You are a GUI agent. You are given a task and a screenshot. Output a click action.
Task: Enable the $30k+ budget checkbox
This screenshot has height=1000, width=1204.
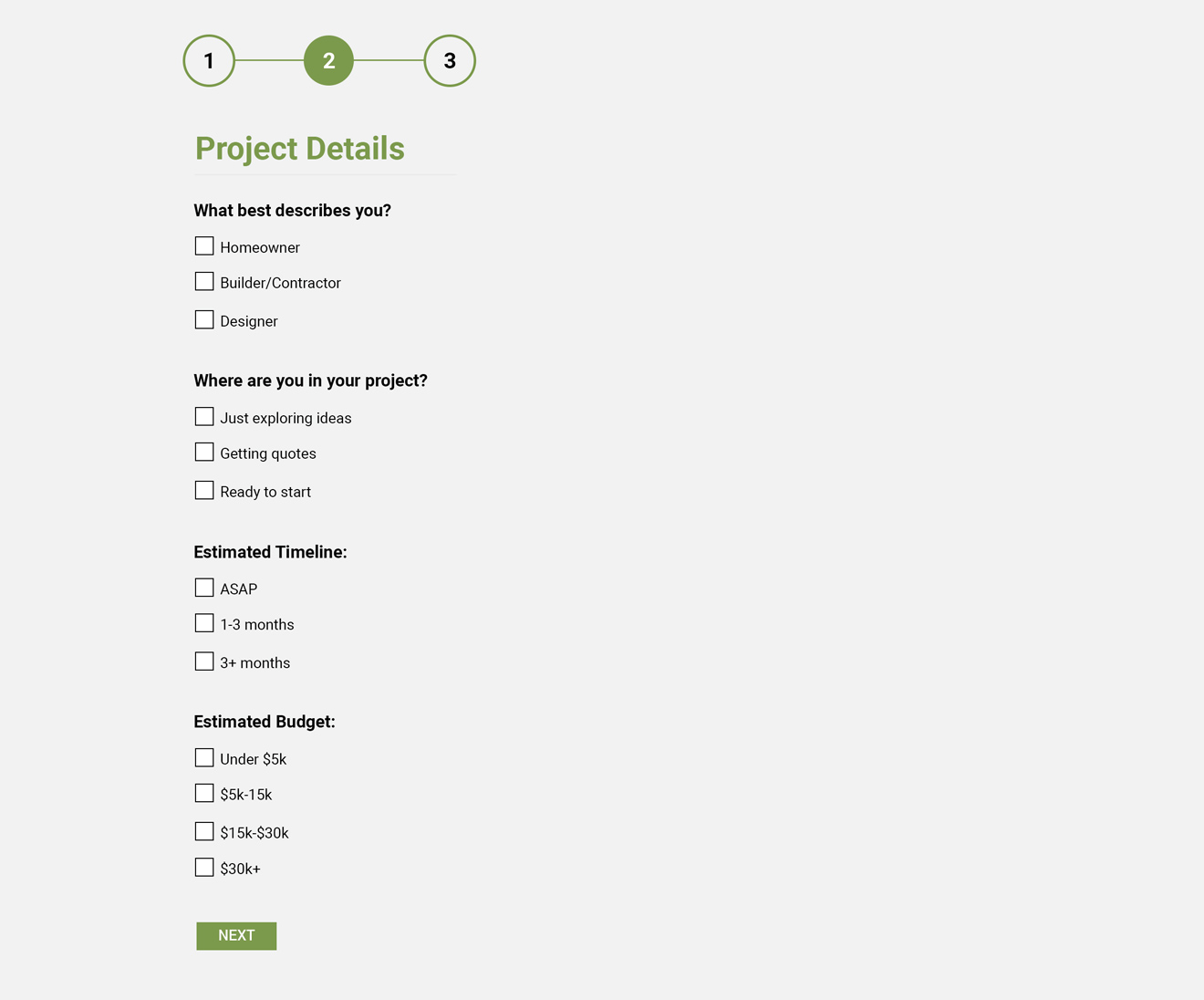click(204, 868)
